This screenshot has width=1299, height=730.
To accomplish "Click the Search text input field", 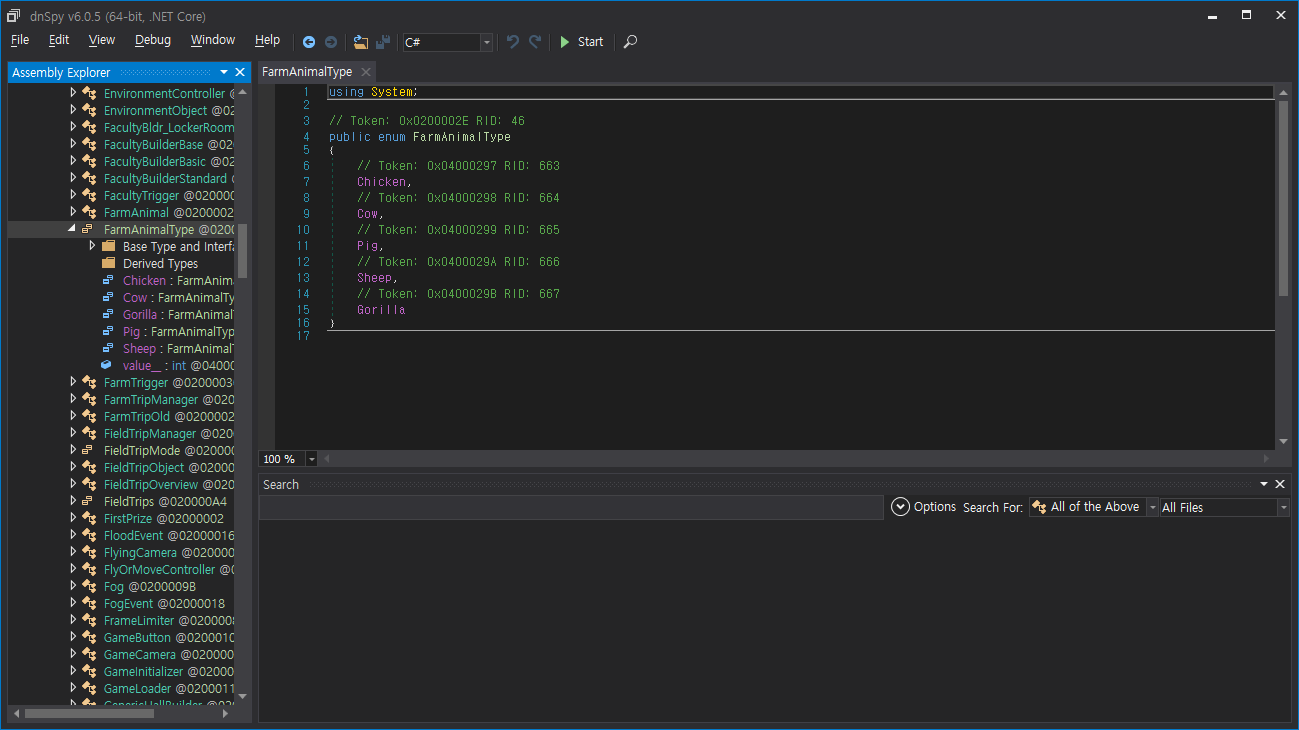I will click(x=570, y=508).
